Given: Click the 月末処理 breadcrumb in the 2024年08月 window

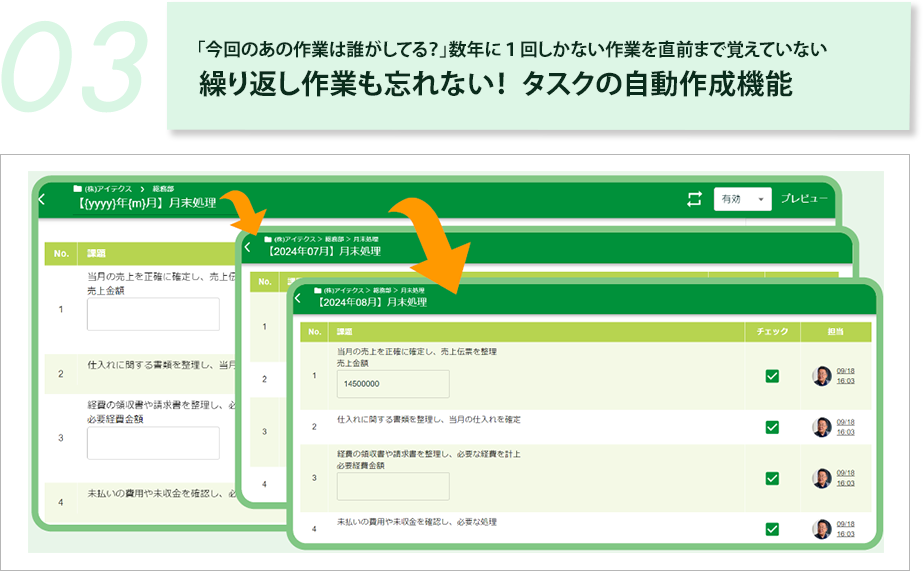Looking at the screenshot, I should point(413,290).
